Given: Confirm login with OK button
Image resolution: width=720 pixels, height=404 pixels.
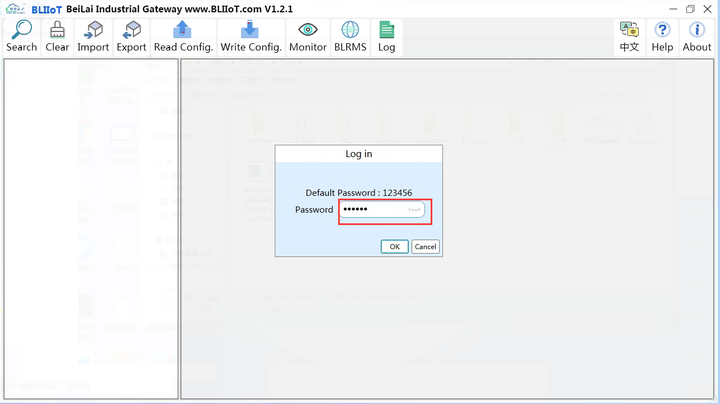Looking at the screenshot, I should tap(394, 247).
